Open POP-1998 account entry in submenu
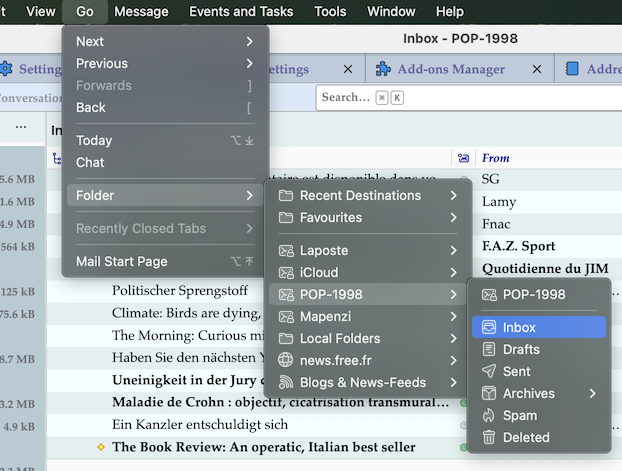The width and height of the screenshot is (622, 471). coord(539,294)
